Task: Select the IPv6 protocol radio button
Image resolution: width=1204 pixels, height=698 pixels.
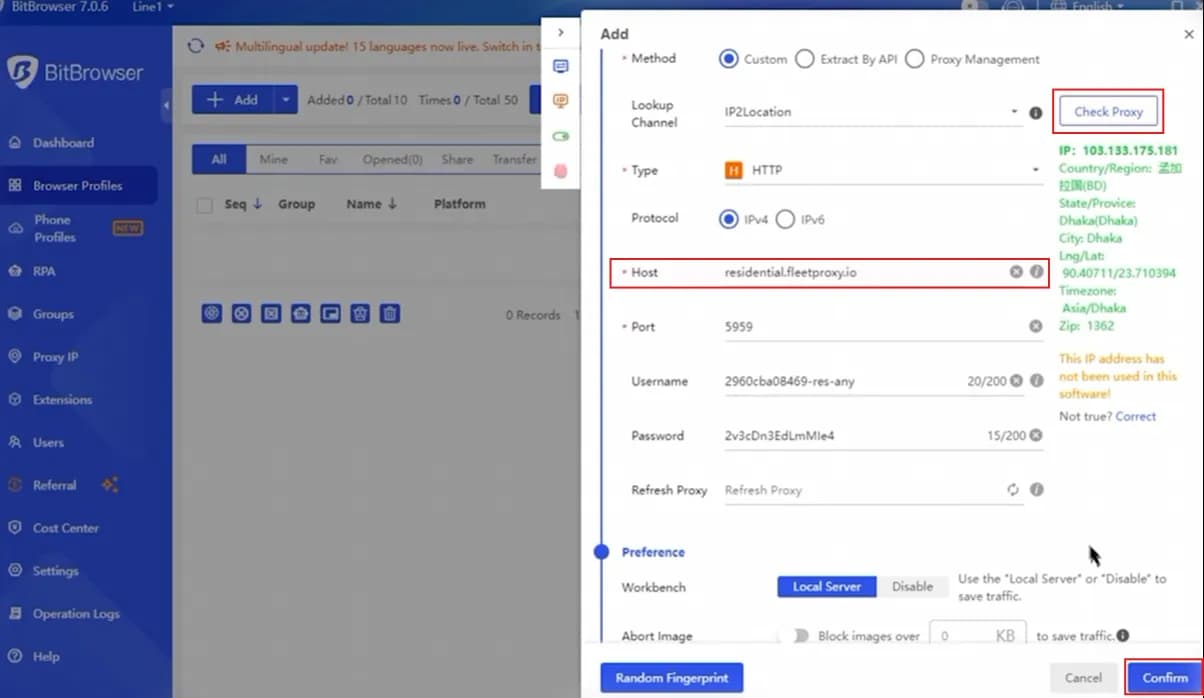Action: (785, 218)
